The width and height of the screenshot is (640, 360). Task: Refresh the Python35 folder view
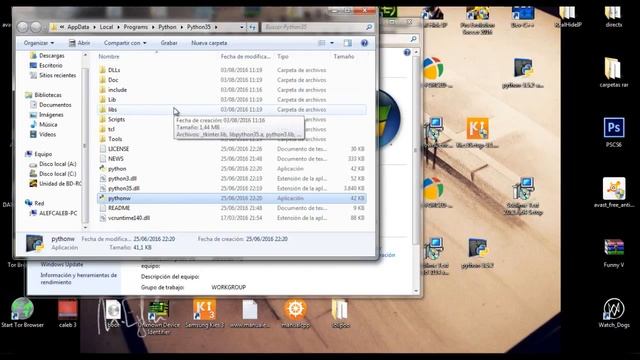tap(253, 27)
